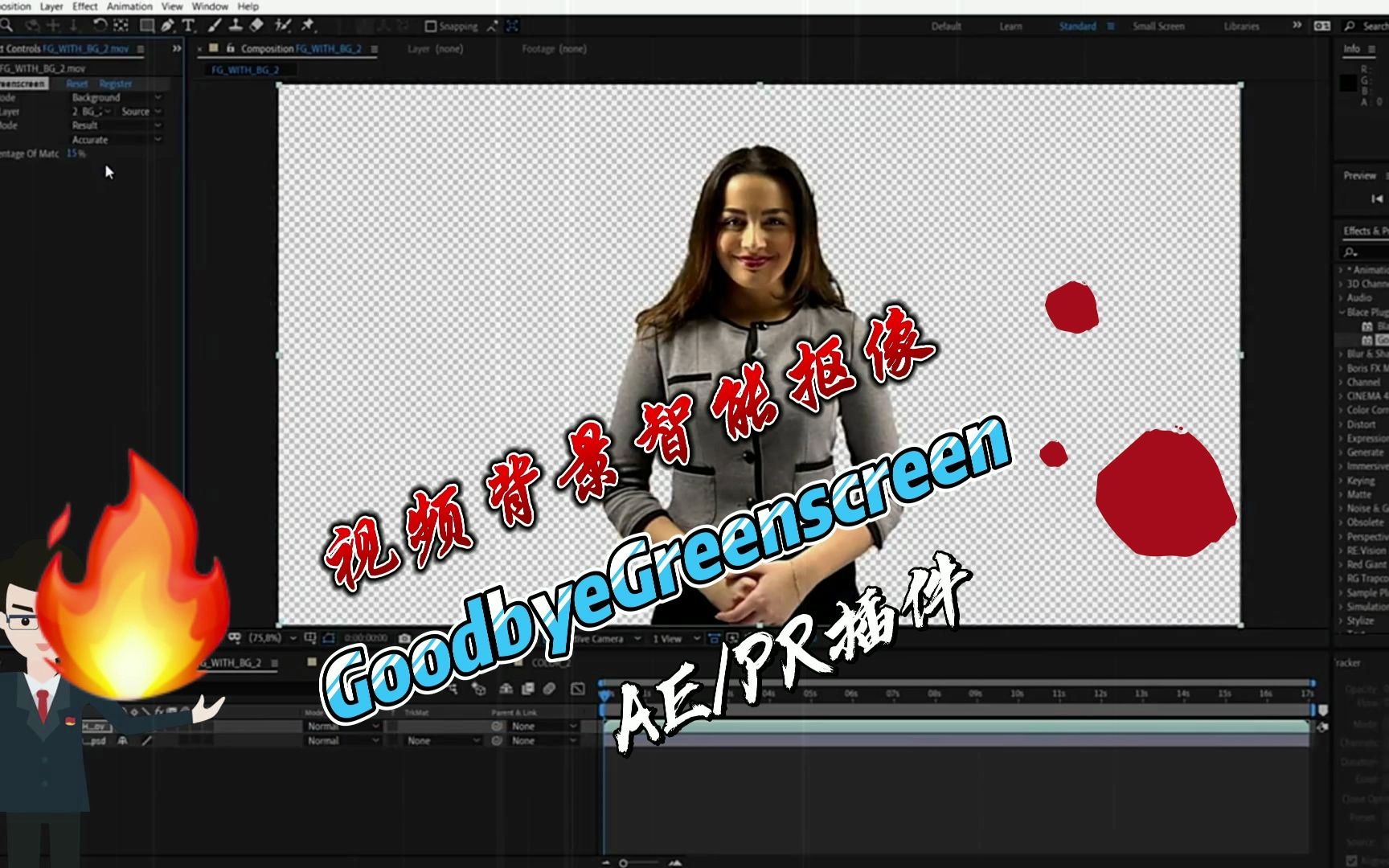This screenshot has height=868, width=1389.
Task: Select the Roto Brush tool
Action: coord(282,26)
